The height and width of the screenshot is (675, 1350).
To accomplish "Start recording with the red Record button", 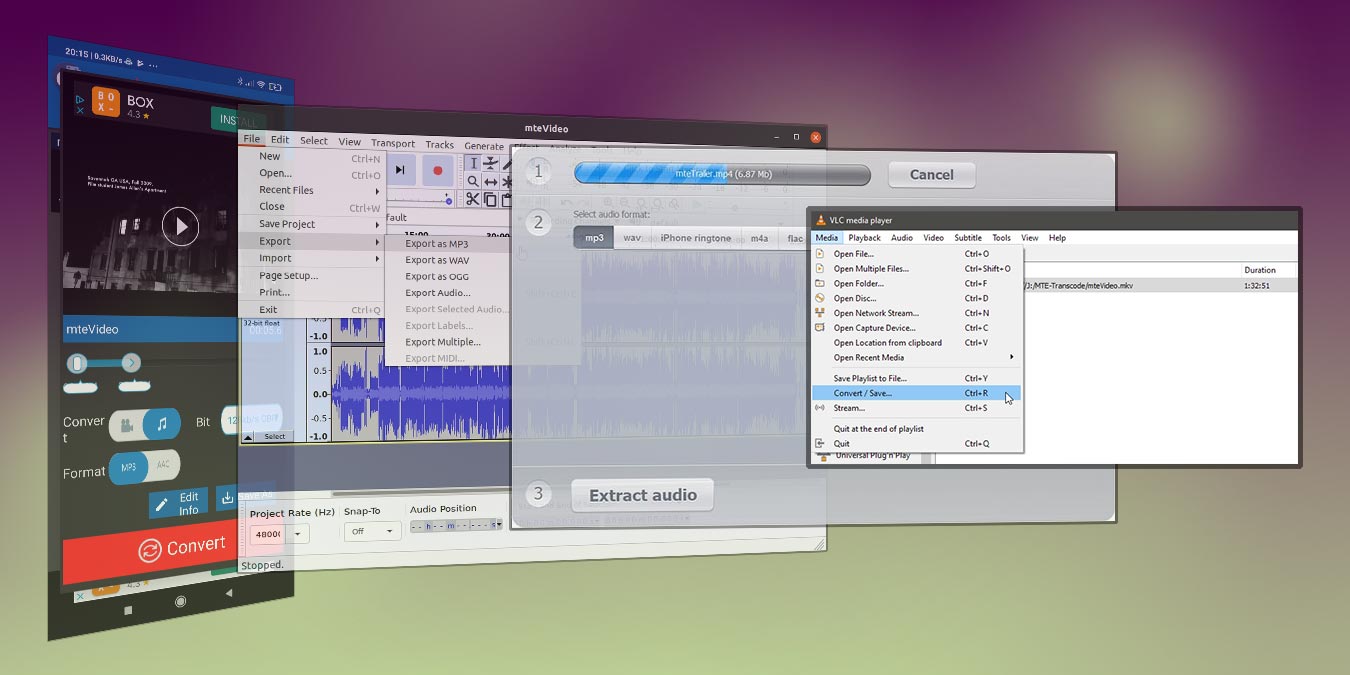I will 438,171.
